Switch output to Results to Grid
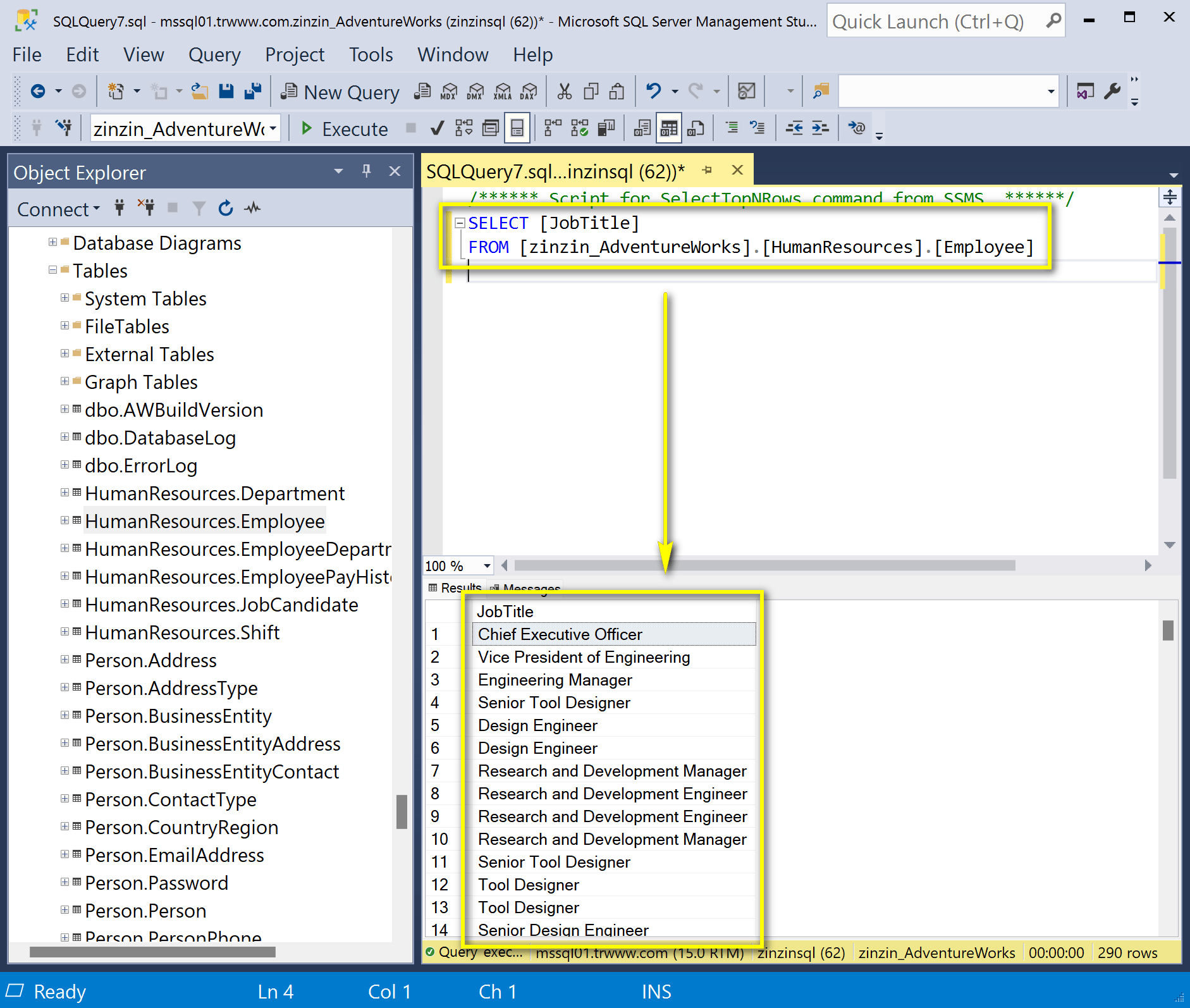 coord(668,128)
